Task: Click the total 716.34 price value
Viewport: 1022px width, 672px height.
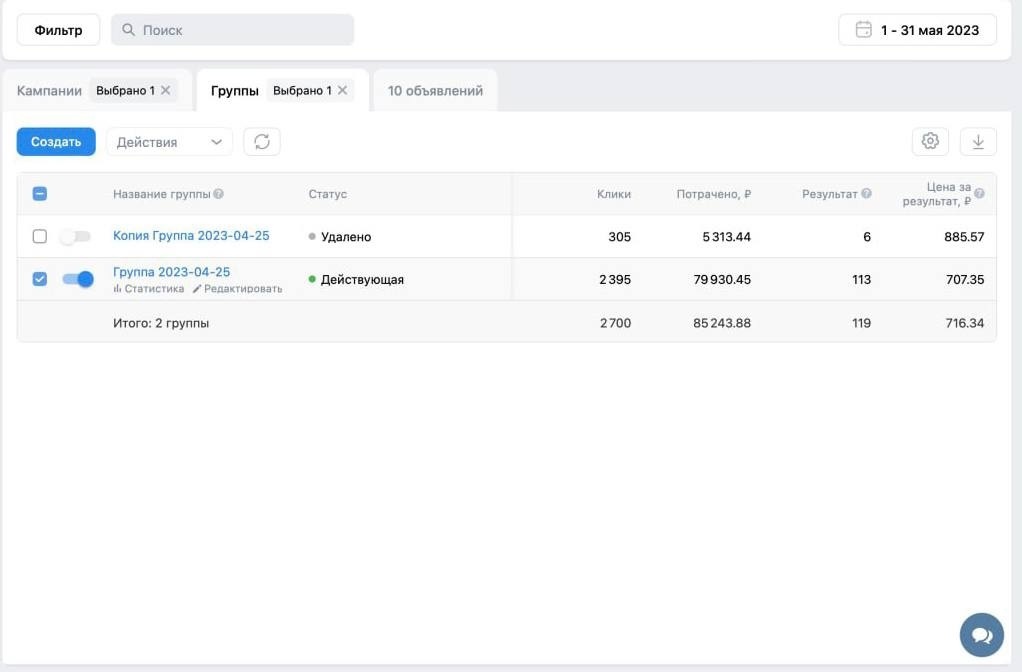Action: pyautogui.click(x=965, y=323)
